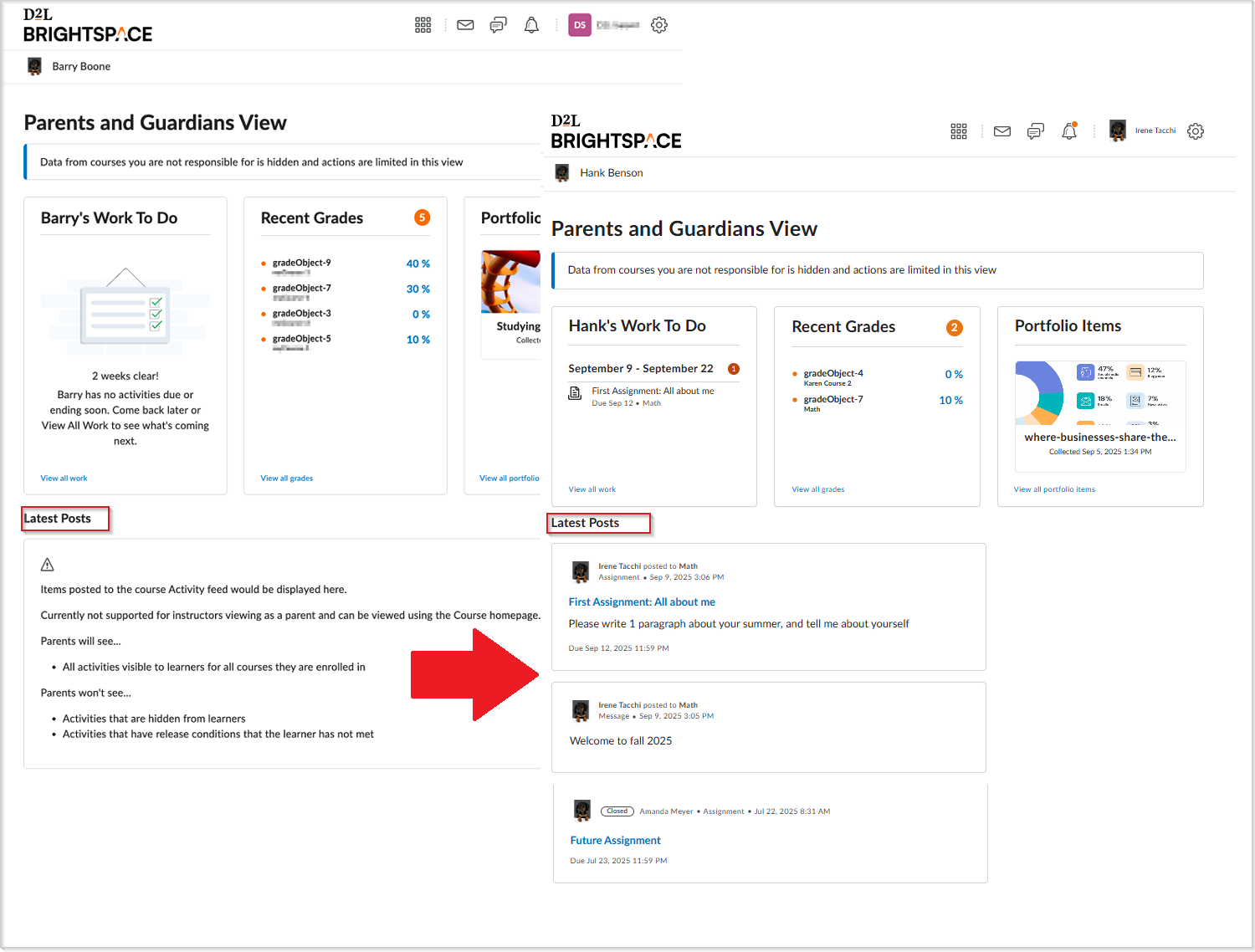Viewport: 1255px width, 952px height.
Task: Open the First Assignment: All about me post
Action: click(642, 601)
